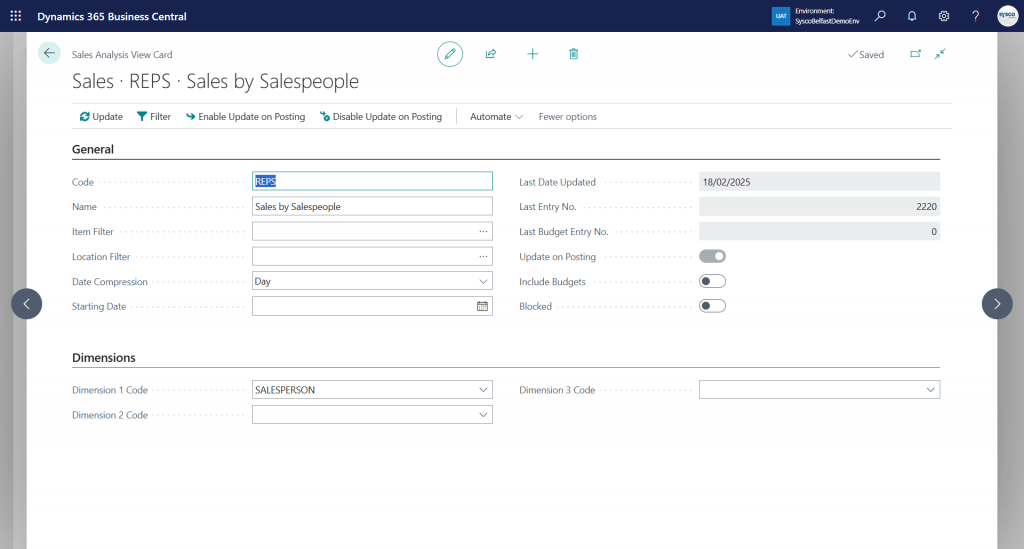Click the plus icon to create new

pyautogui.click(x=532, y=54)
